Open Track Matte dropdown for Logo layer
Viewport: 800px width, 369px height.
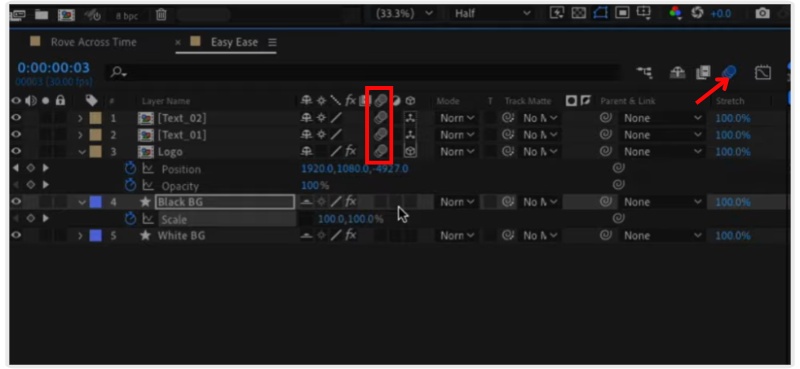pos(540,152)
